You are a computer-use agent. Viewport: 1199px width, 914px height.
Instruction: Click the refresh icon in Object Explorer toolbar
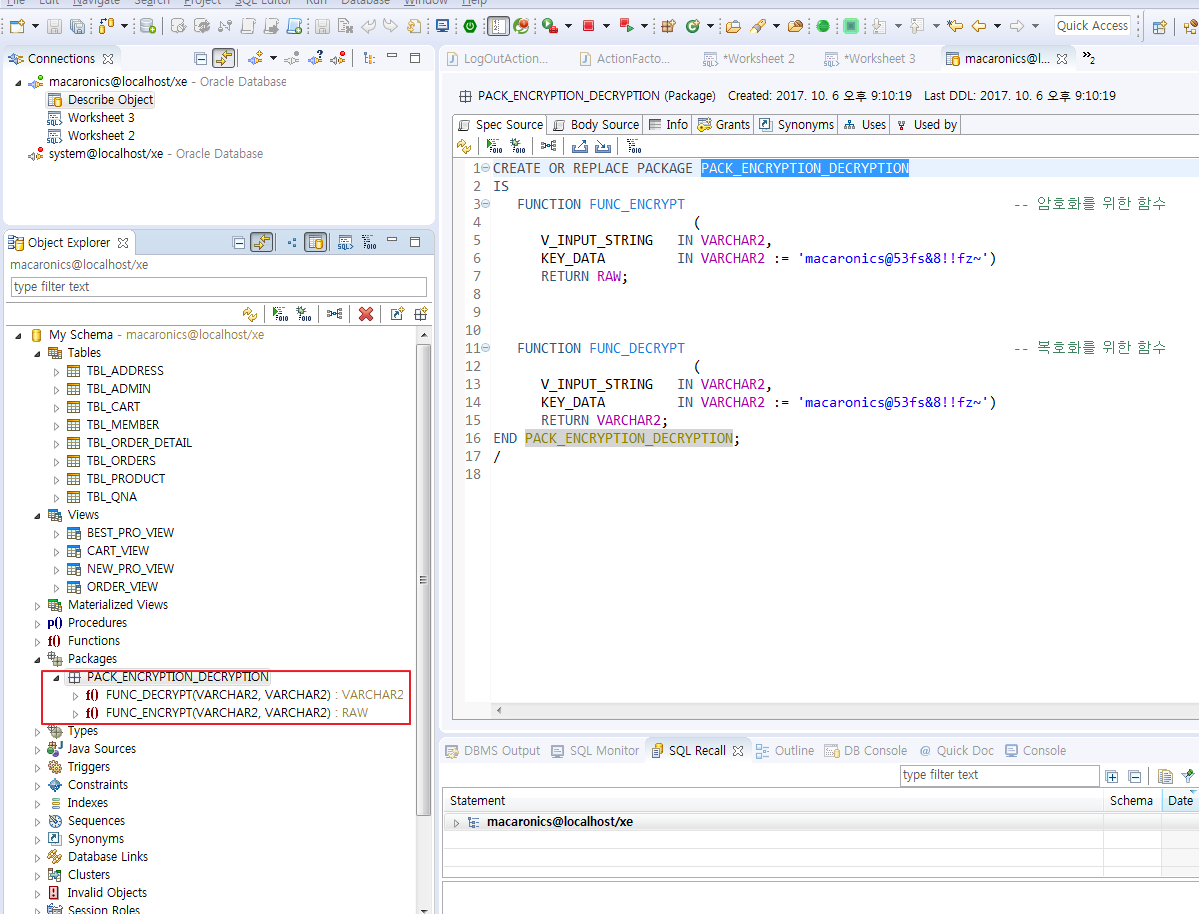point(250,314)
